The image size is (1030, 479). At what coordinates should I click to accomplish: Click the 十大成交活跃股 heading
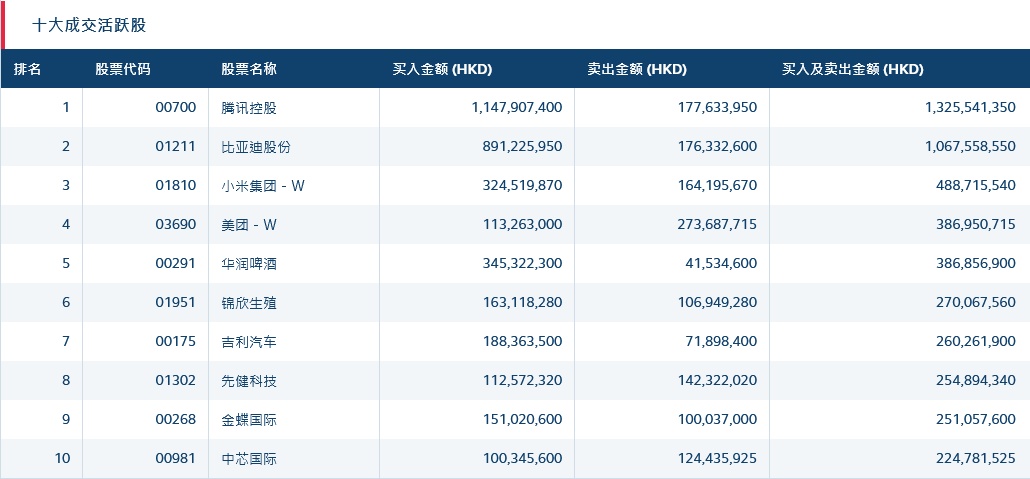89,25
